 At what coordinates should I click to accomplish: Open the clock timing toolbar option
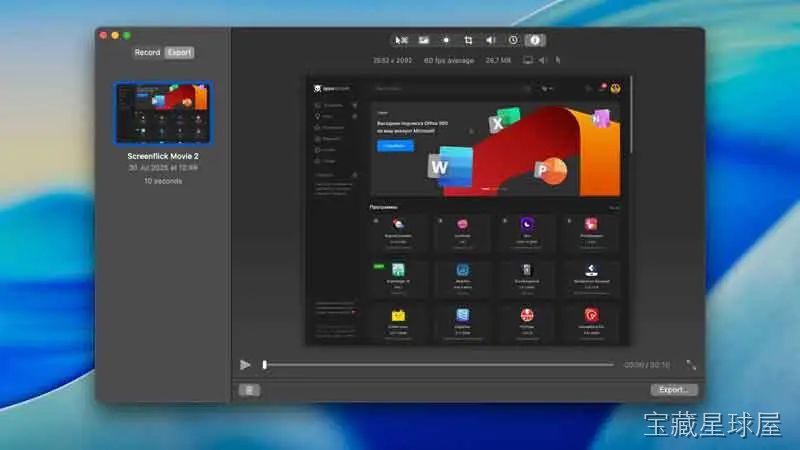[x=513, y=40]
